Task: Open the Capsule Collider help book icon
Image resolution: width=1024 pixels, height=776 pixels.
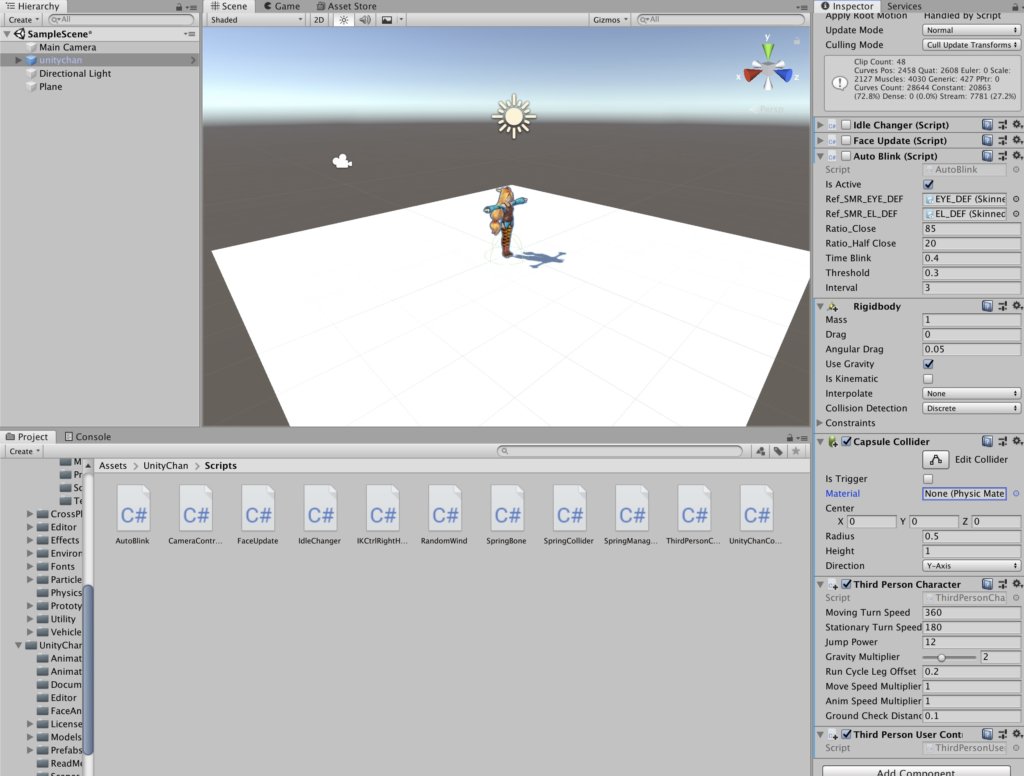Action: pos(987,441)
